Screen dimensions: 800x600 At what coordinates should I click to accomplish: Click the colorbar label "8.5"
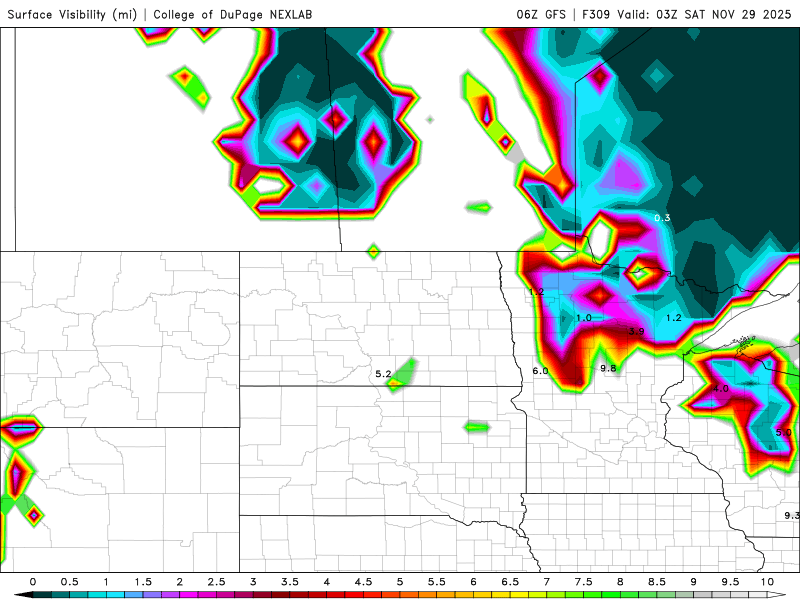click(657, 582)
